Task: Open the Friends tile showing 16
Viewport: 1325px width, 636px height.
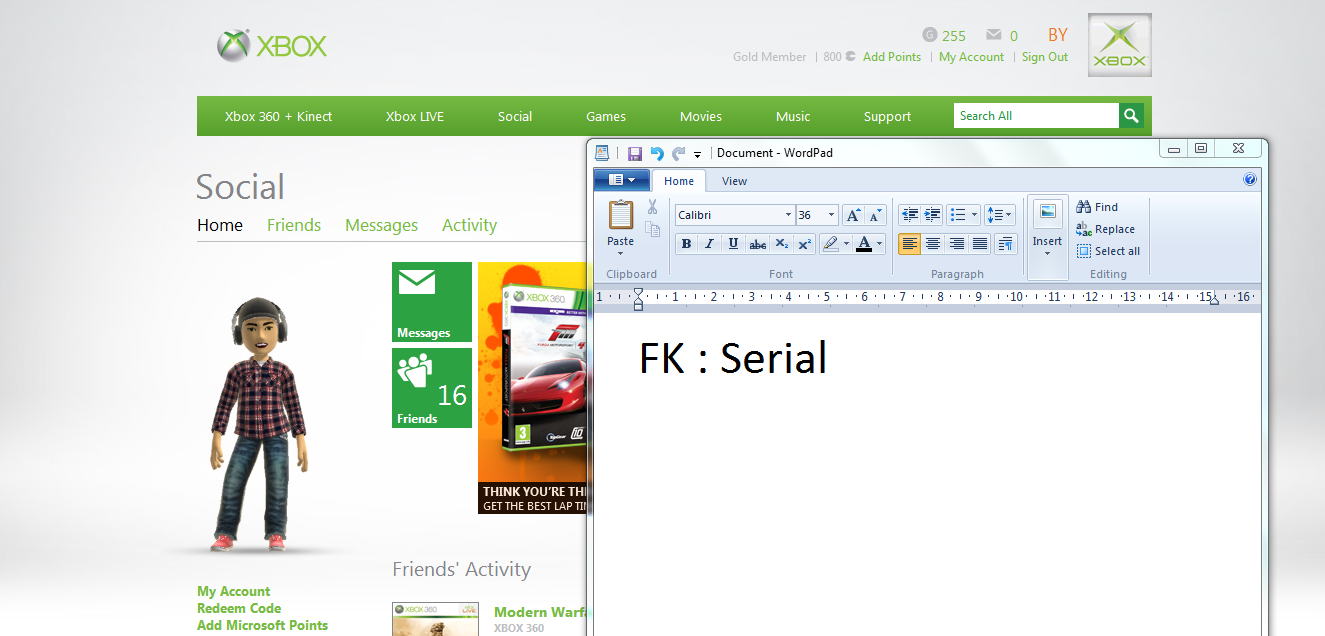Action: pos(432,388)
